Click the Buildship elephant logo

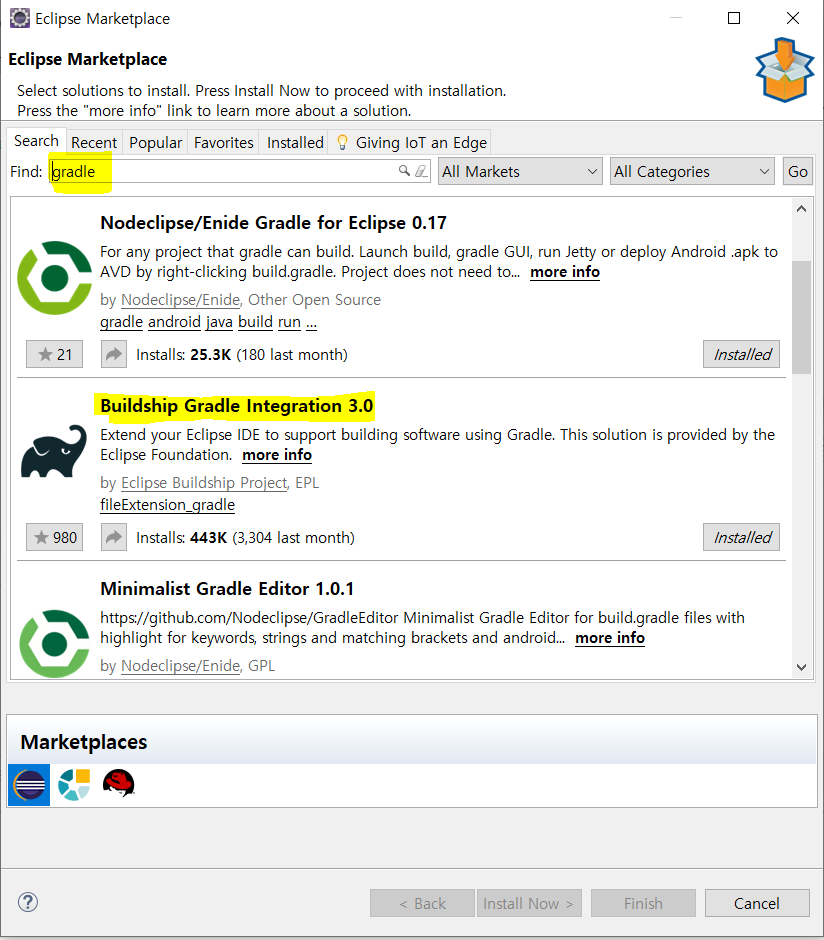click(54, 451)
